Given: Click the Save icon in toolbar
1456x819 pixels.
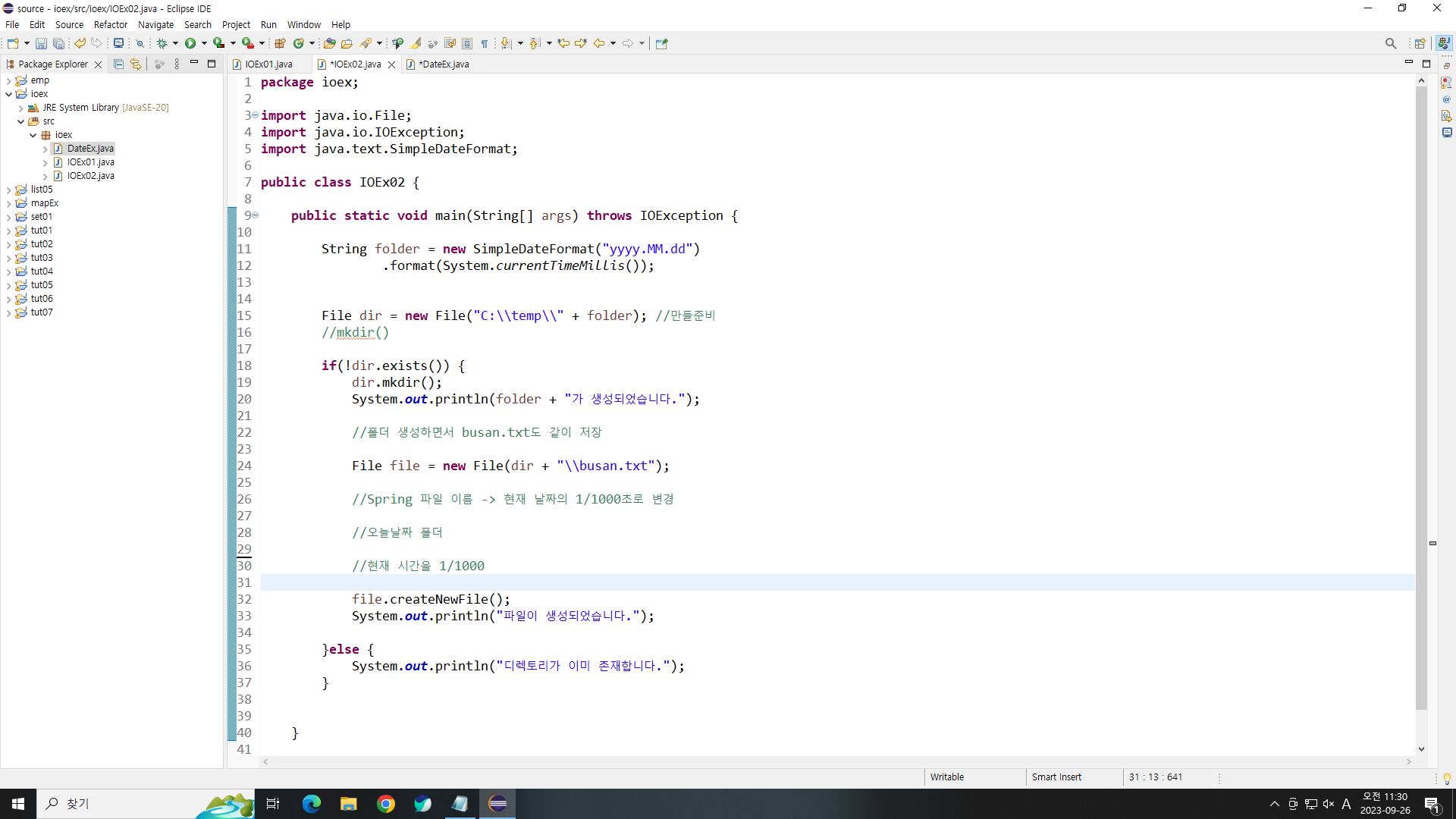Looking at the screenshot, I should (x=41, y=44).
